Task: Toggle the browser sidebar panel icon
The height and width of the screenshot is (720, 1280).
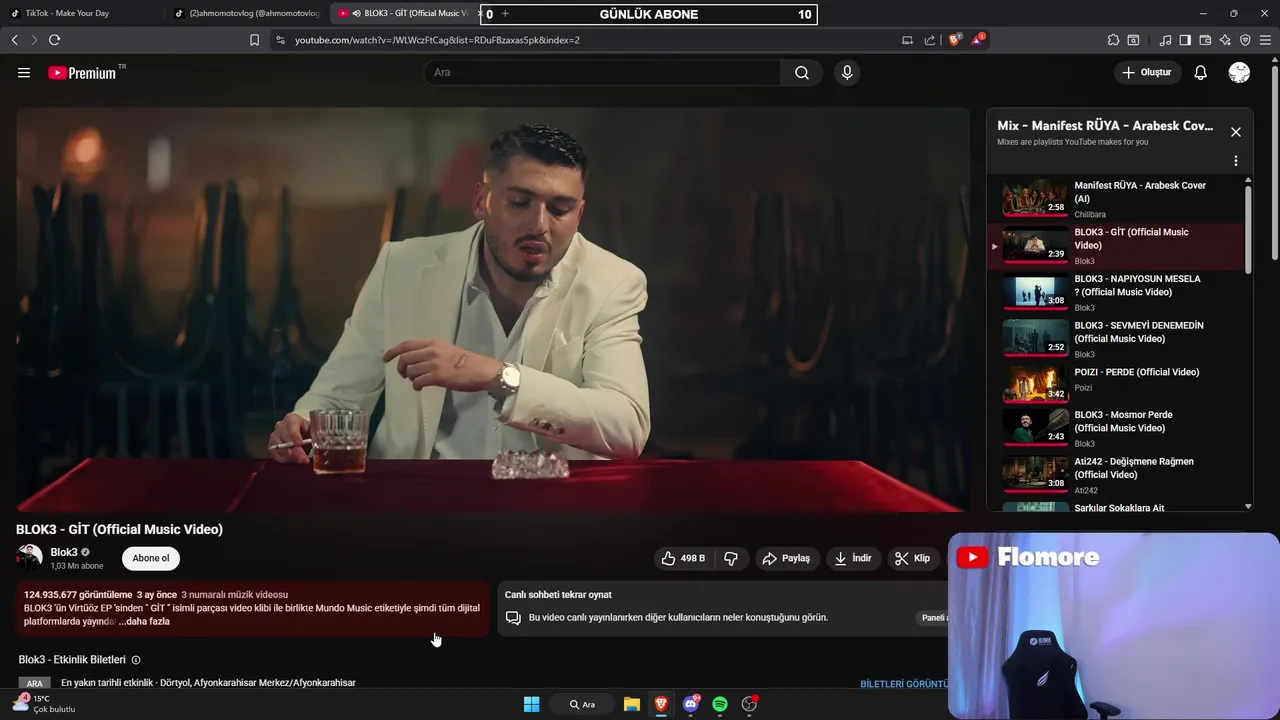Action: (x=1185, y=40)
